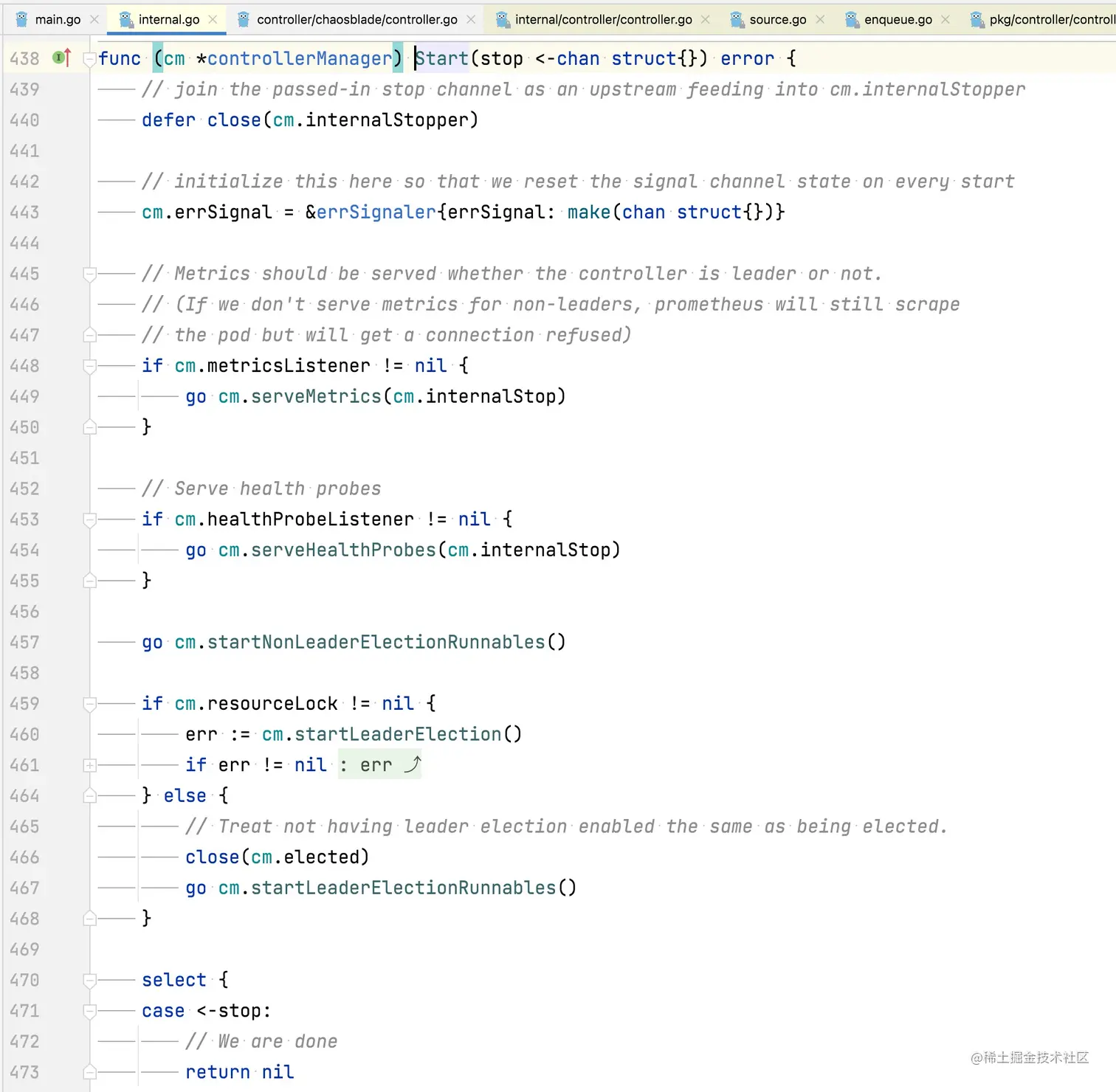This screenshot has height=1092, width=1116.
Task: Click the closing fold marker on line 468
Action: click(x=89, y=919)
